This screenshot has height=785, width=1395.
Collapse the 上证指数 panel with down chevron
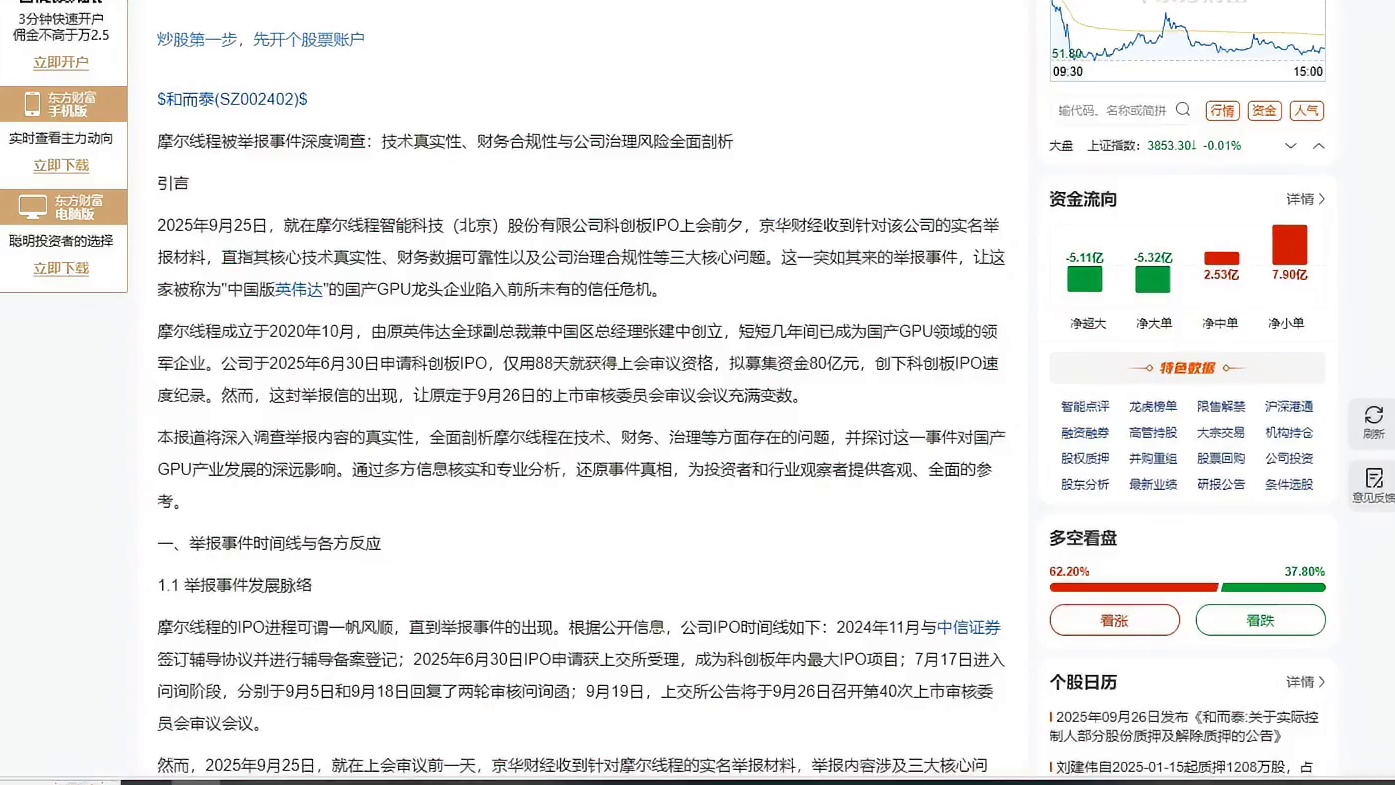pyautogui.click(x=1290, y=145)
